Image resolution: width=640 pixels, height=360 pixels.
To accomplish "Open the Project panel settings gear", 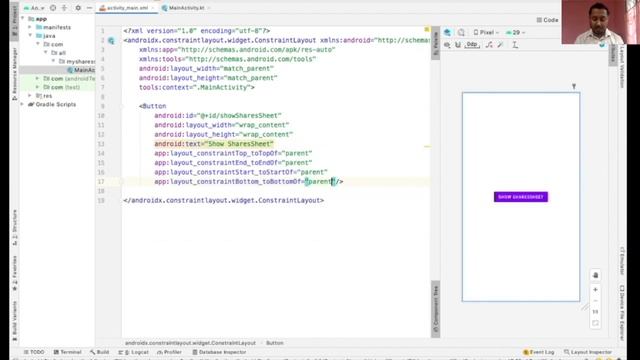I will pyautogui.click(x=78, y=8).
